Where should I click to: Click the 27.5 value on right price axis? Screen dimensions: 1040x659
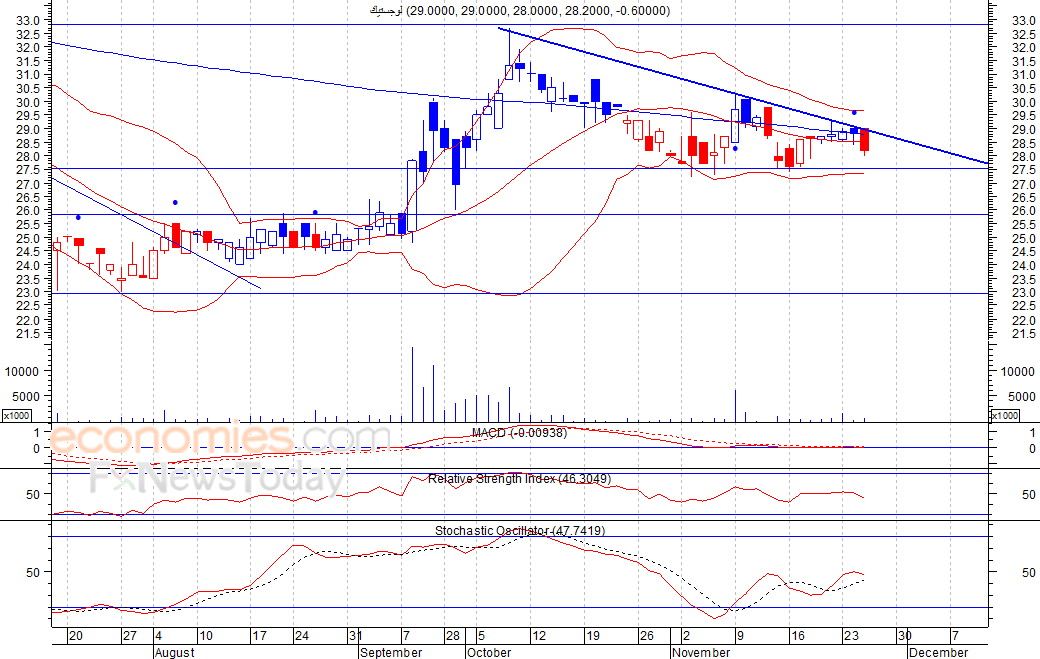coord(1023,170)
